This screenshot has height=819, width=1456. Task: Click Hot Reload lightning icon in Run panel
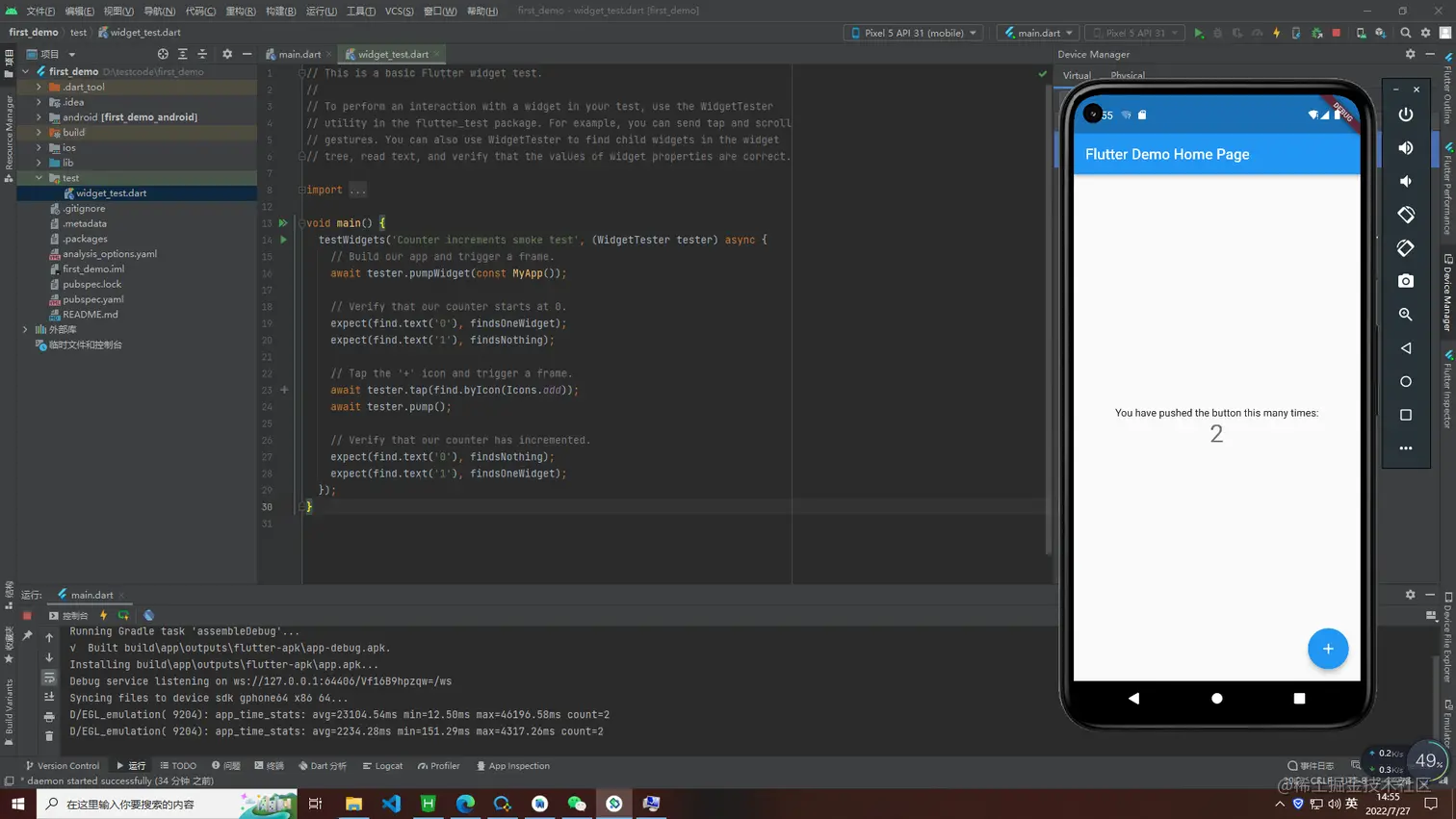tap(103, 615)
